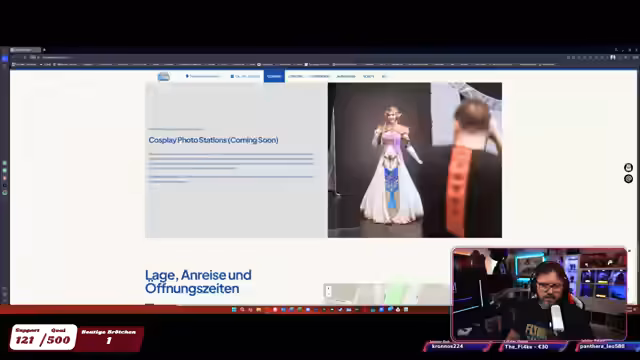
Task: Open the Windows Start menu
Action: 234,310
